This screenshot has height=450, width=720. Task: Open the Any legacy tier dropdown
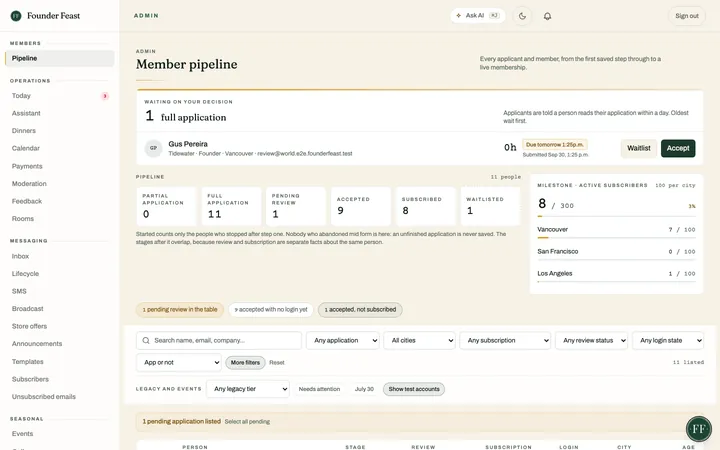pos(248,389)
